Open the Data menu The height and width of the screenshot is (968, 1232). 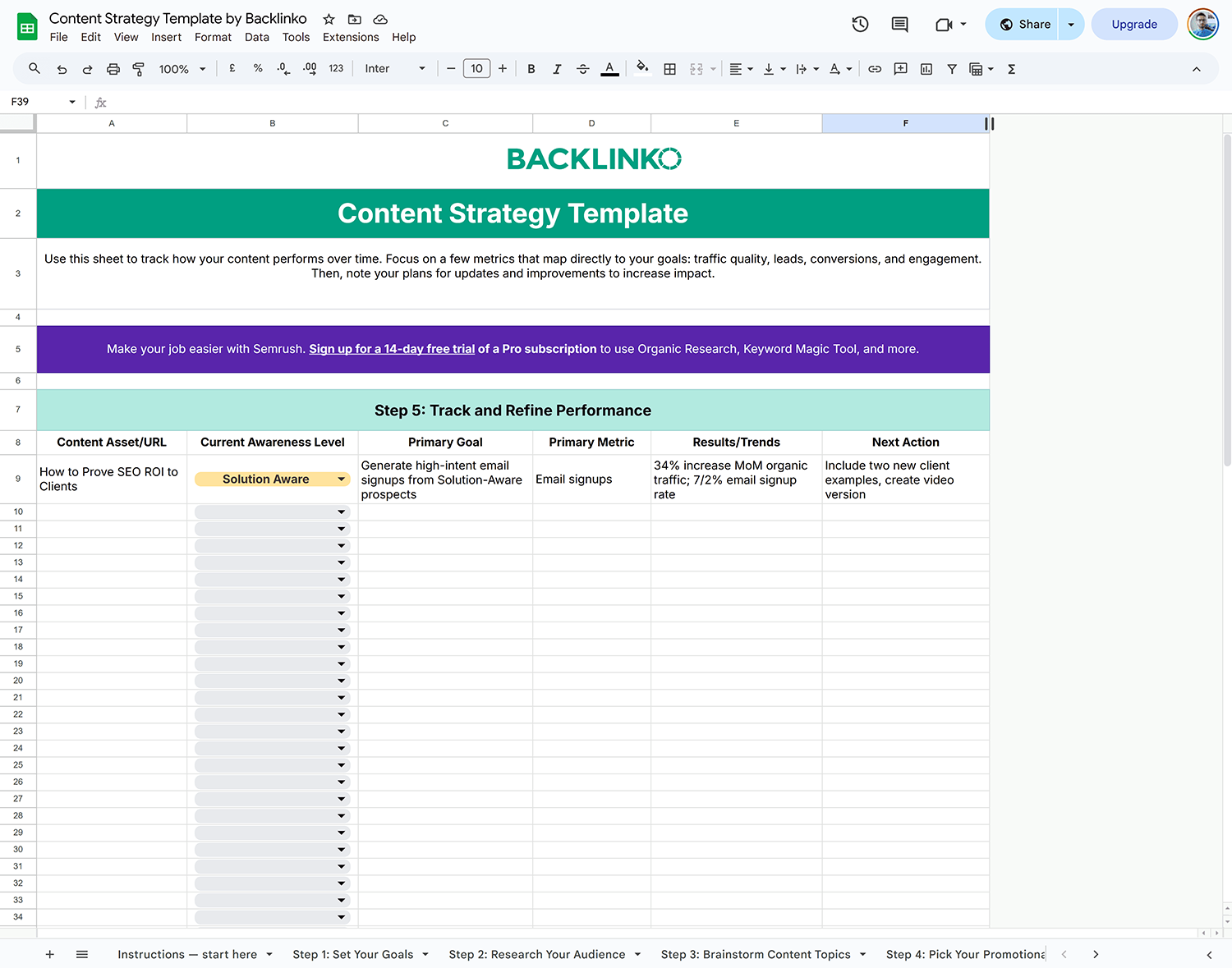[257, 37]
